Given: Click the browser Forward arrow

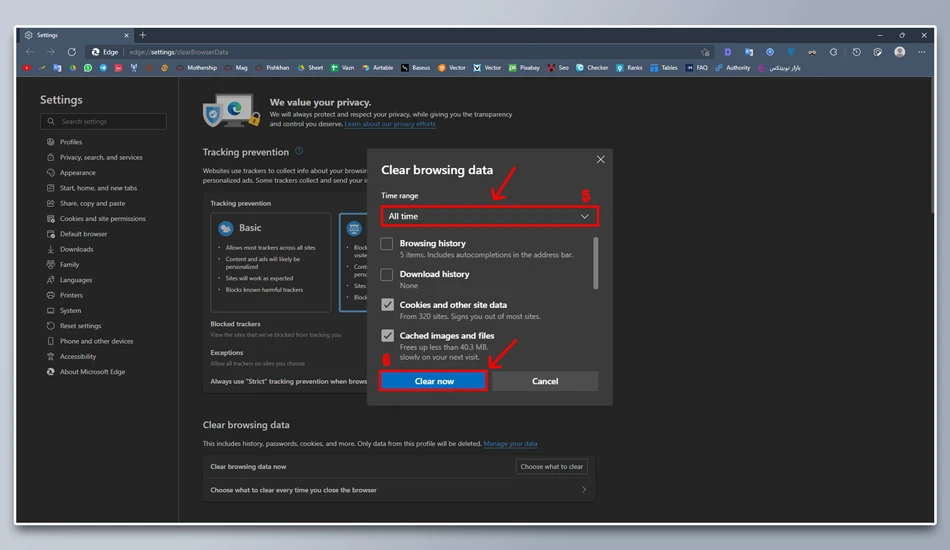Looking at the screenshot, I should click(x=51, y=52).
